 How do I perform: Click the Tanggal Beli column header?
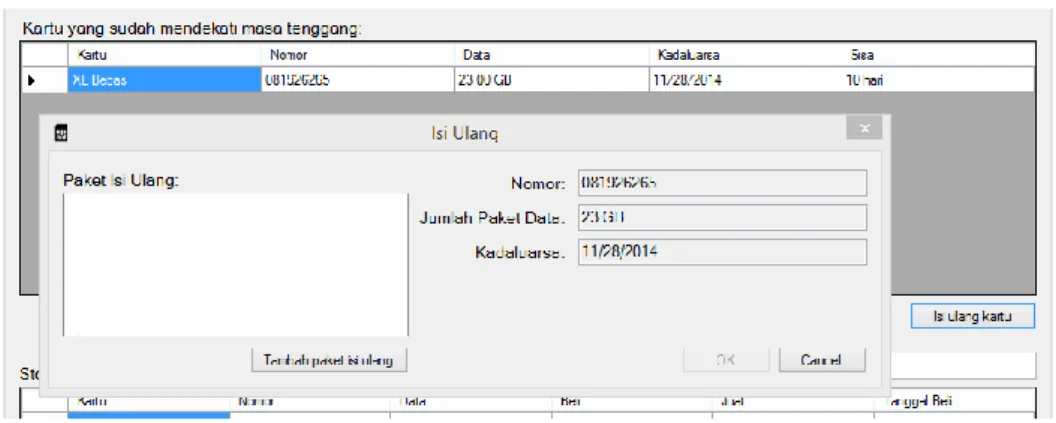tap(954, 401)
